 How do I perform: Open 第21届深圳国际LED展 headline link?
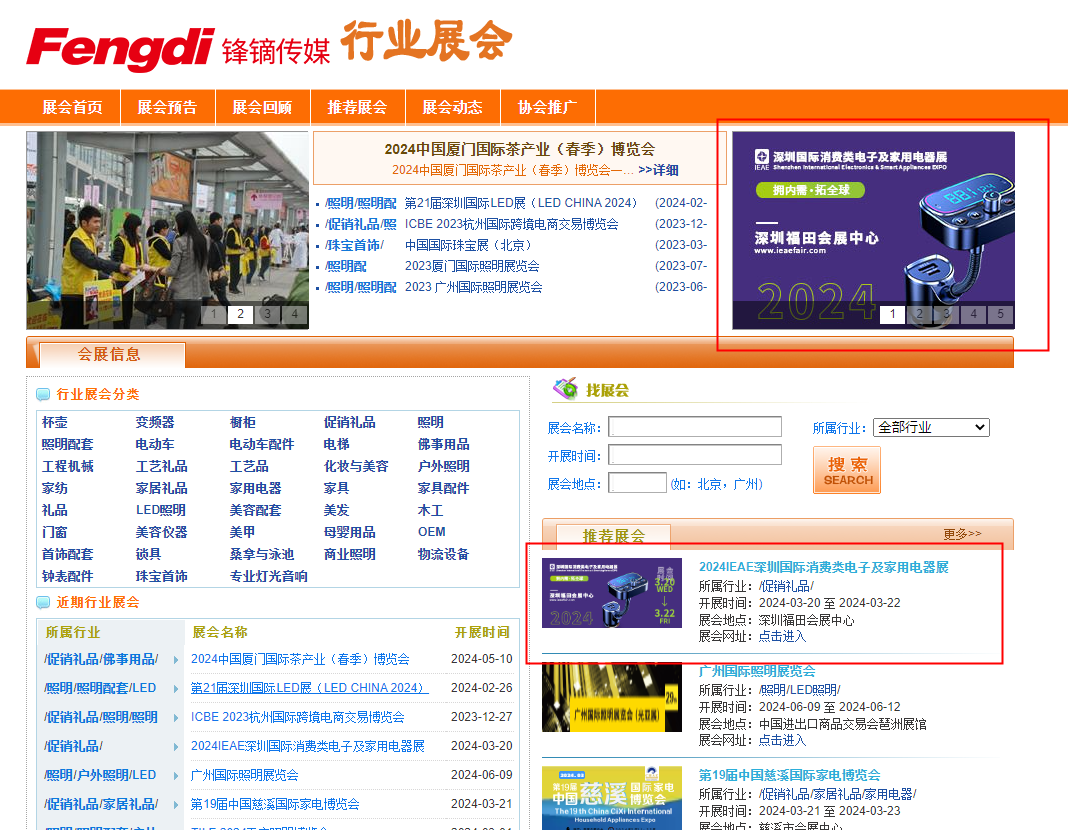(x=521, y=203)
